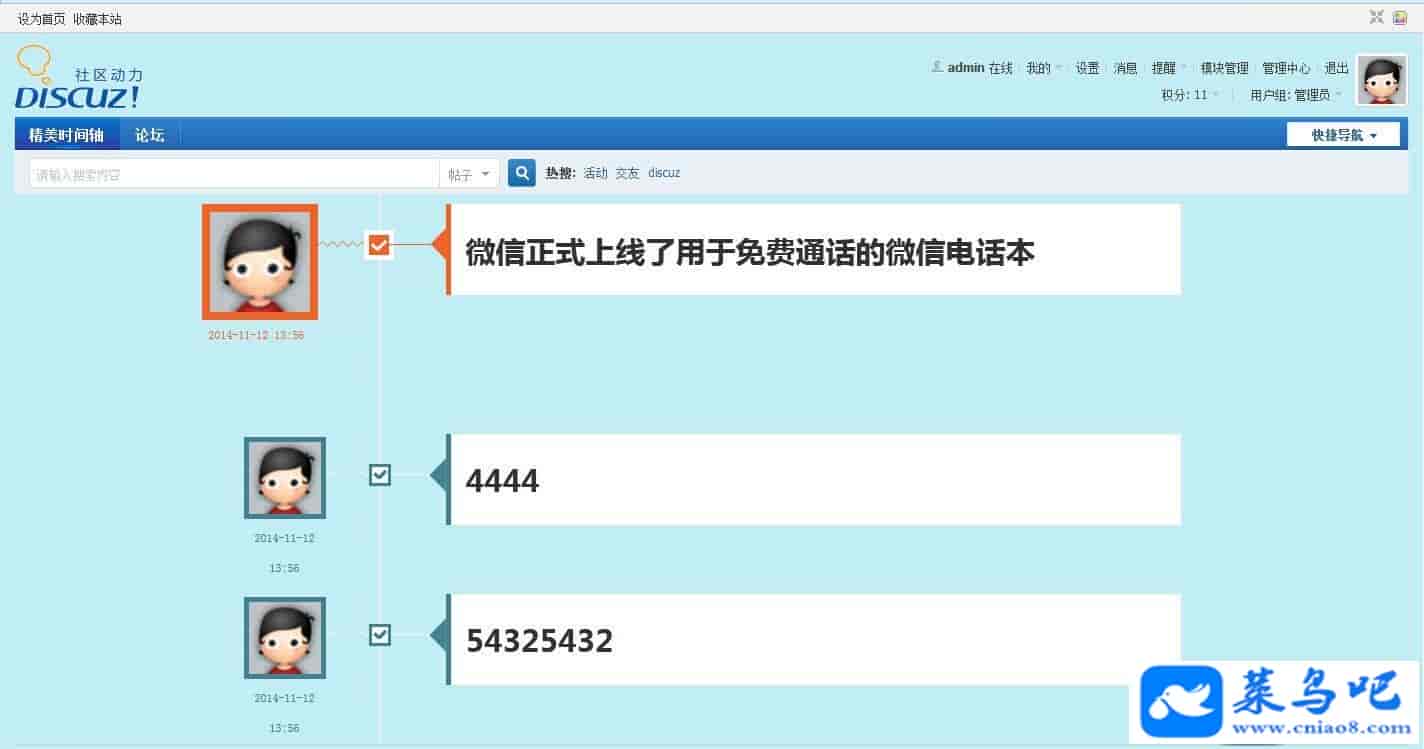Click the orange check marker for the 微信 post
1424x749 pixels.
point(378,244)
